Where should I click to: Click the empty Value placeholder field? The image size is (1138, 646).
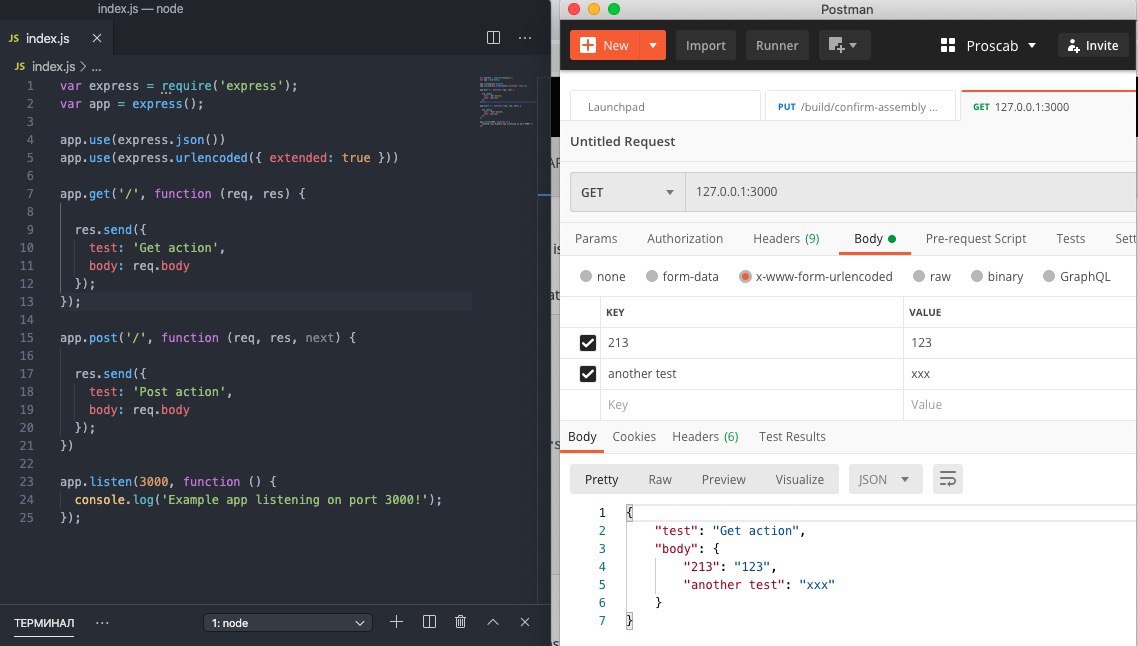[1020, 405]
